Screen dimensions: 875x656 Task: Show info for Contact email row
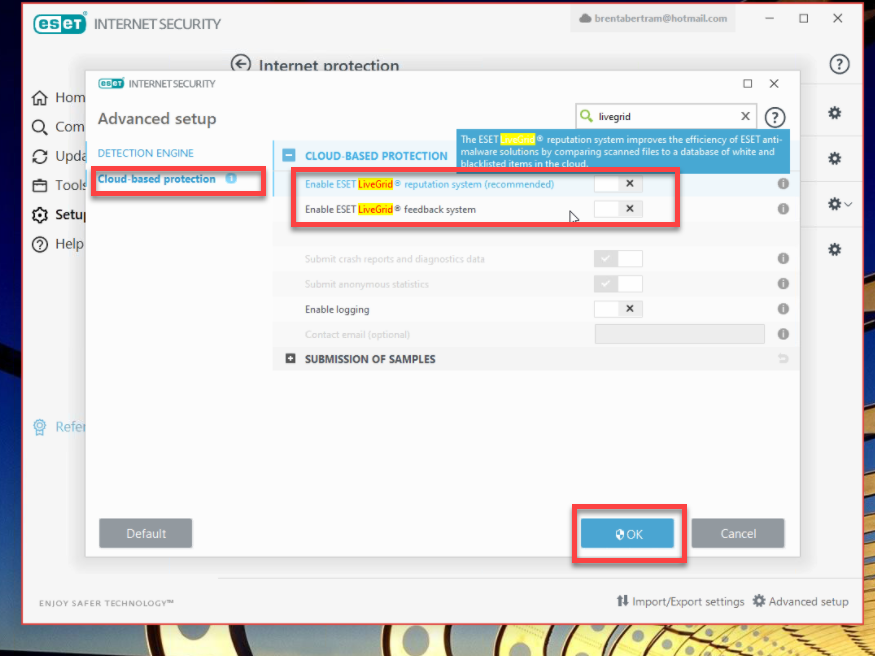783,334
